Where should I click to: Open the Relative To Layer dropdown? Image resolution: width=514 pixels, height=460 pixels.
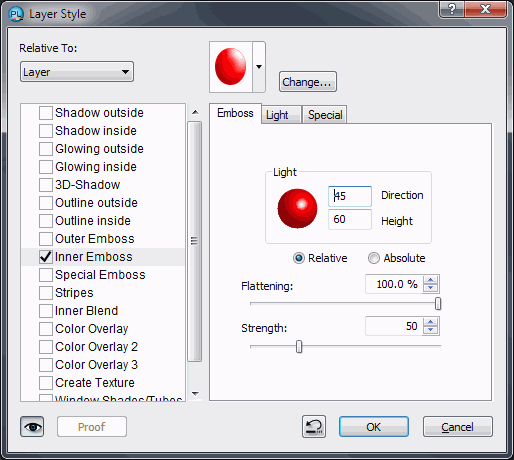coord(77,72)
